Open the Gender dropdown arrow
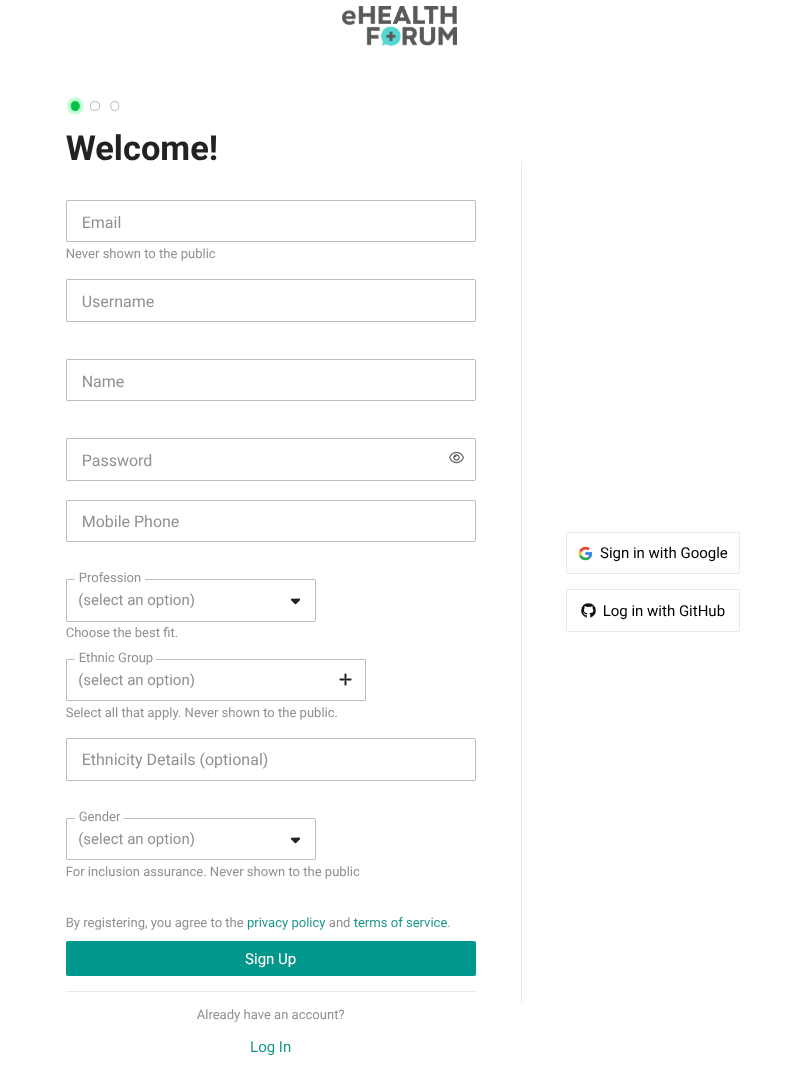This screenshot has width=792, height=1067. click(x=295, y=840)
